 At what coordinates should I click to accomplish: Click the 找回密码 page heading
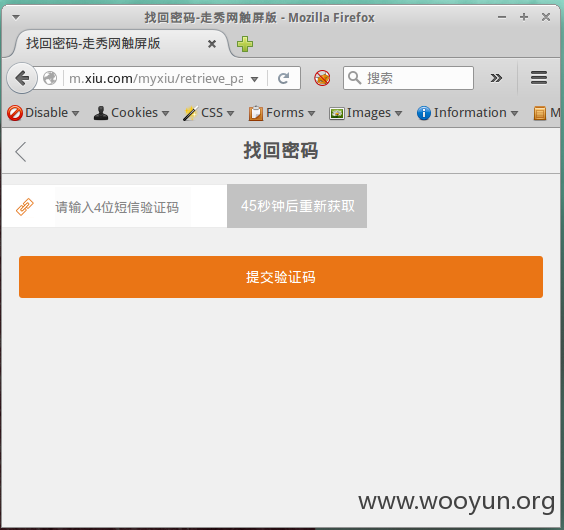[x=281, y=150]
